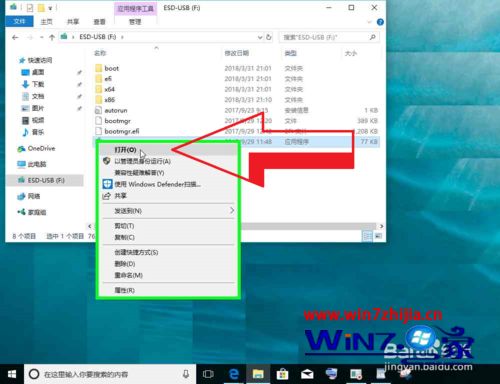Open Microsoft Edge from the taskbar
The image size is (500, 384).
[234, 374]
